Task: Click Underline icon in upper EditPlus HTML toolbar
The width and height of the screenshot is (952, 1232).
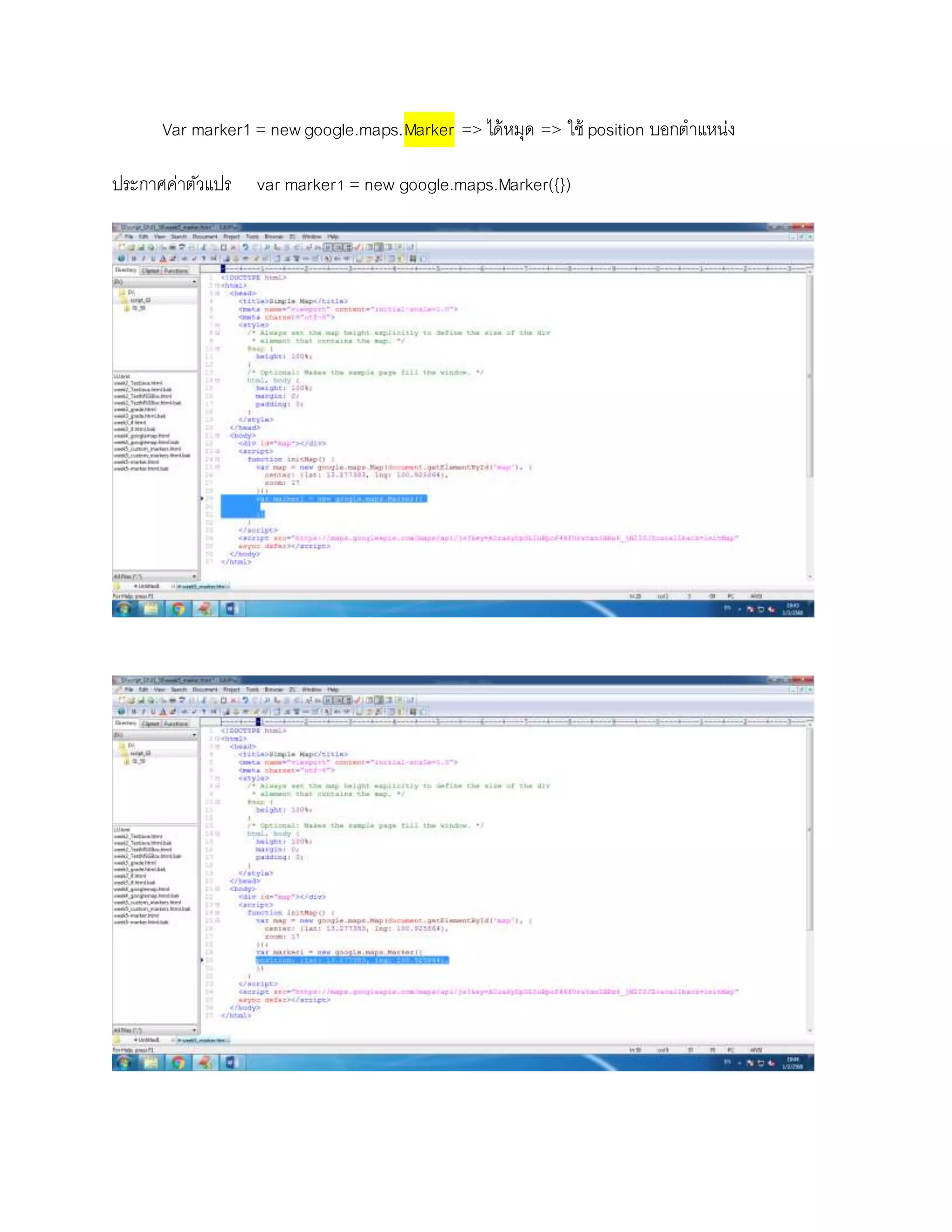Action: pyautogui.click(x=153, y=258)
